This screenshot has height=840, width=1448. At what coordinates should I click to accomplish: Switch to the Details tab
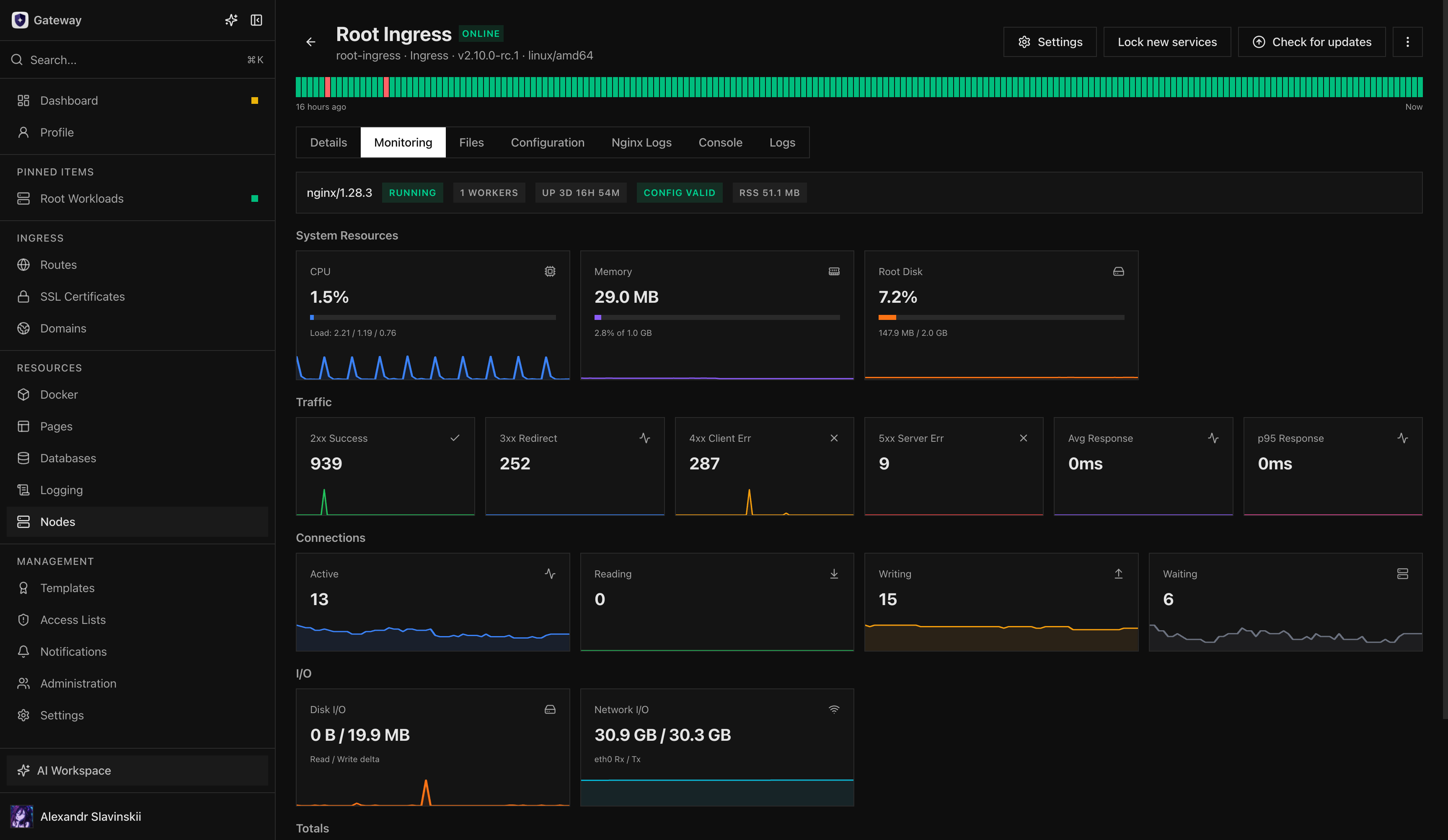328,142
